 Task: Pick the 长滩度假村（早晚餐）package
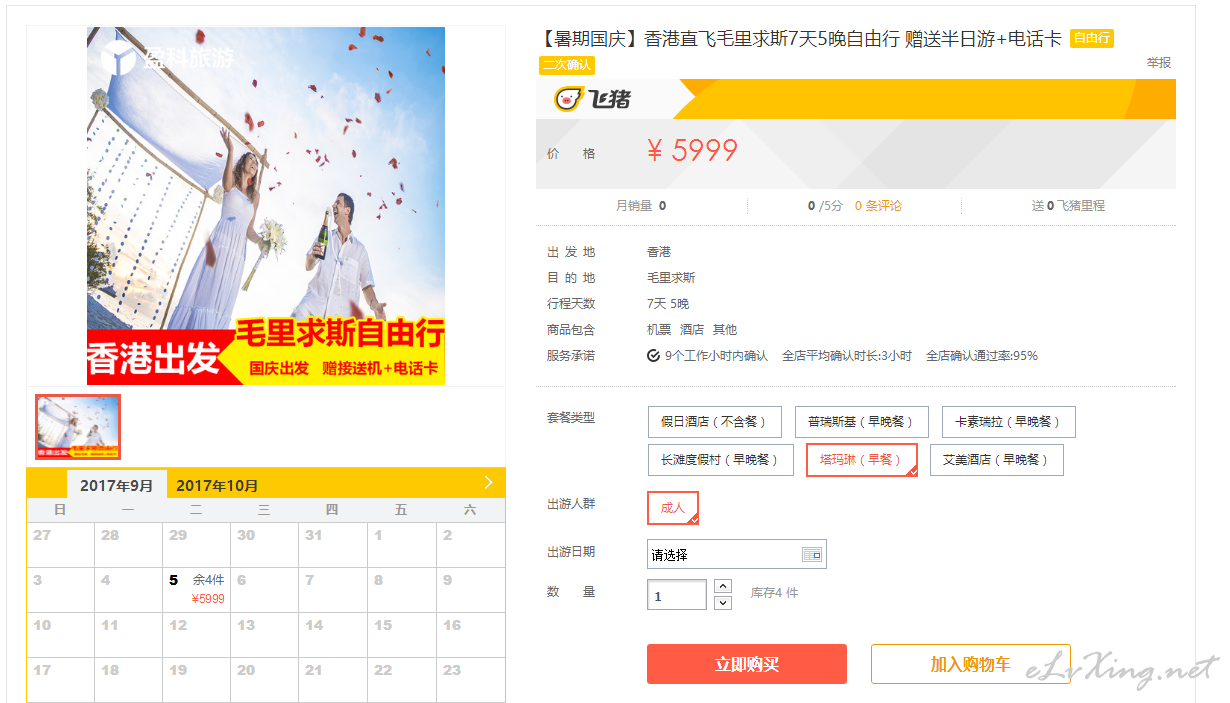coord(720,460)
